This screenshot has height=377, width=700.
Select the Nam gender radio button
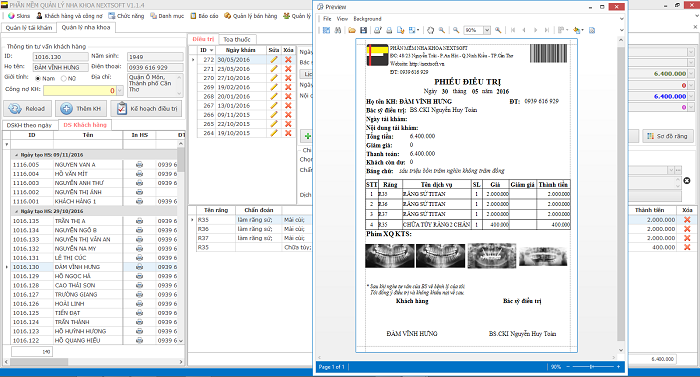coord(38,79)
